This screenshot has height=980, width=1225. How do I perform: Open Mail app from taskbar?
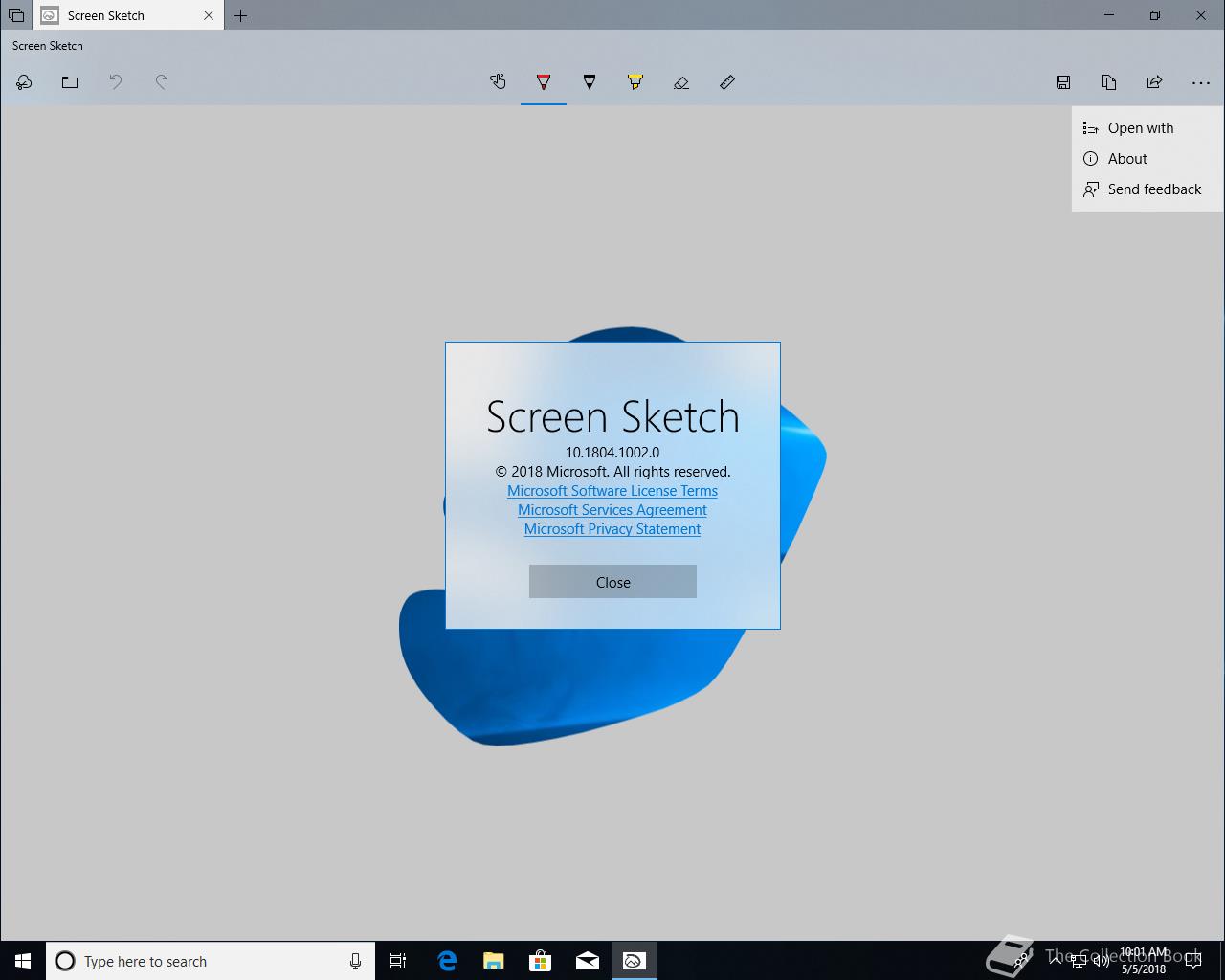click(588, 961)
